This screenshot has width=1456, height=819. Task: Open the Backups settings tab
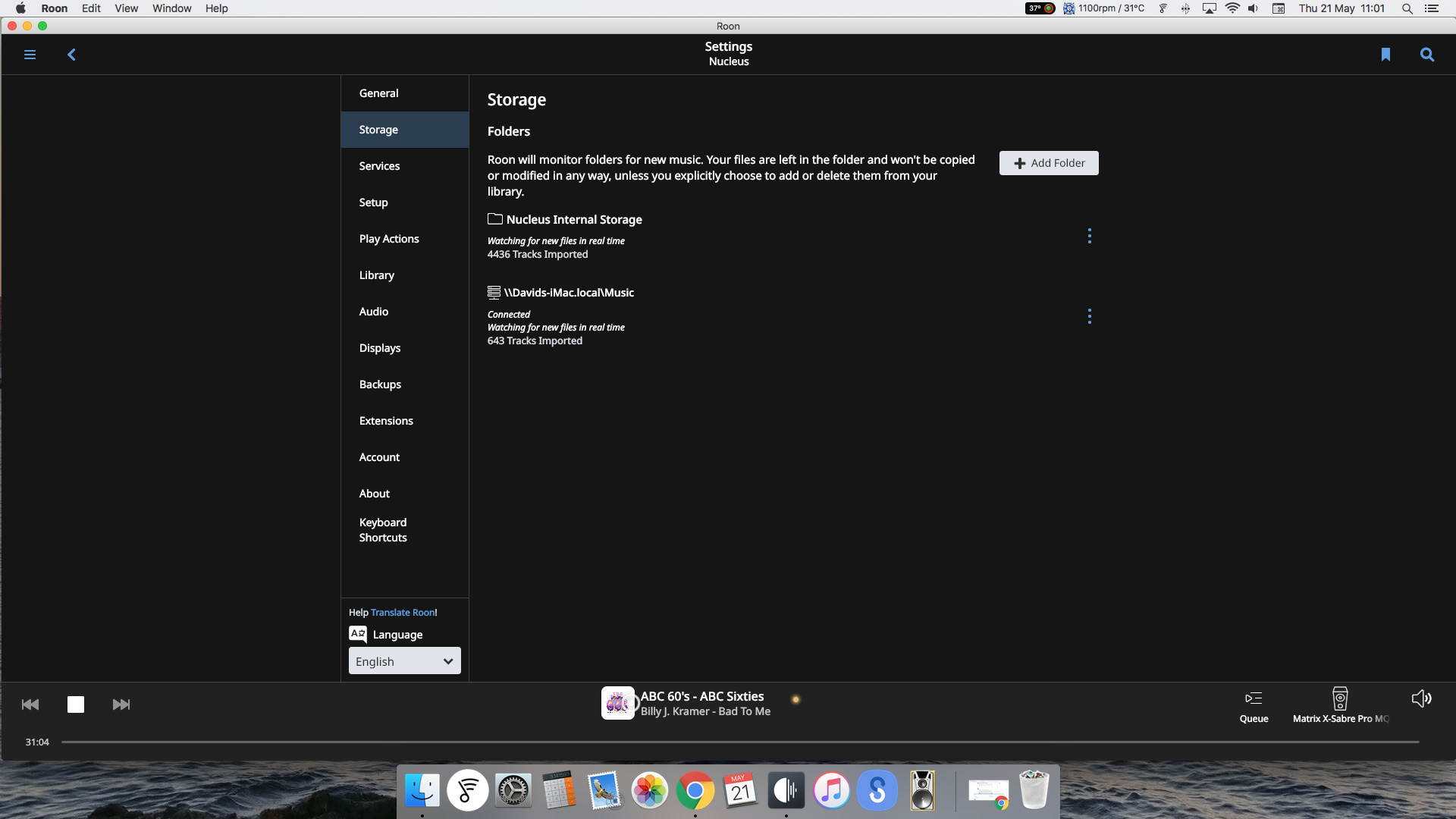tap(405, 384)
